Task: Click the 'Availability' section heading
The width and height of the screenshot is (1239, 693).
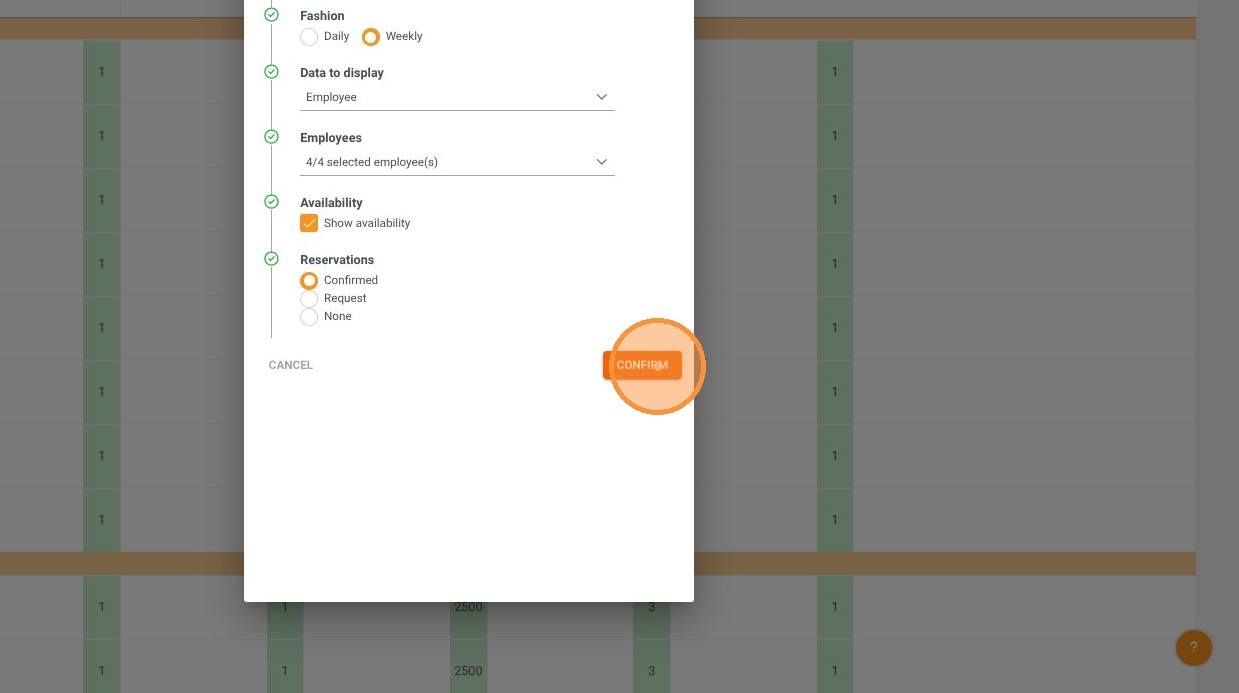Action: coord(331,203)
